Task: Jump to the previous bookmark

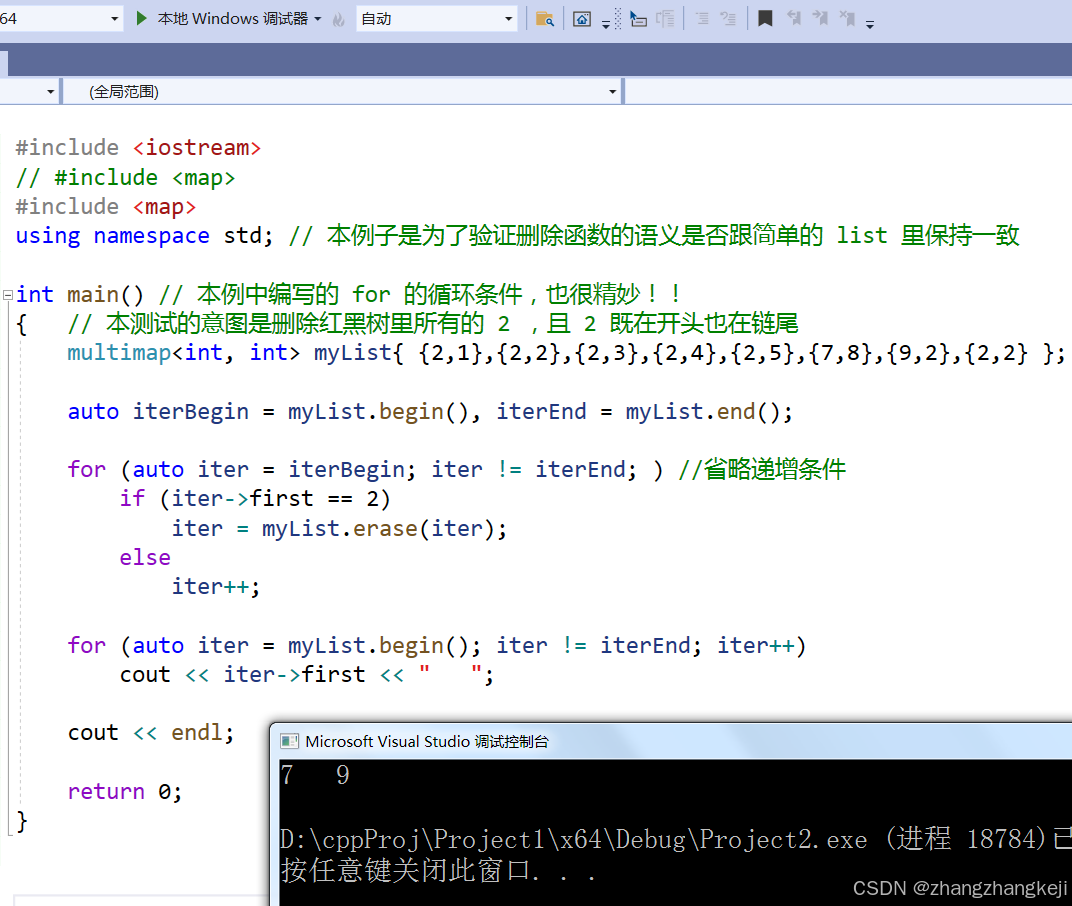Action: point(794,18)
